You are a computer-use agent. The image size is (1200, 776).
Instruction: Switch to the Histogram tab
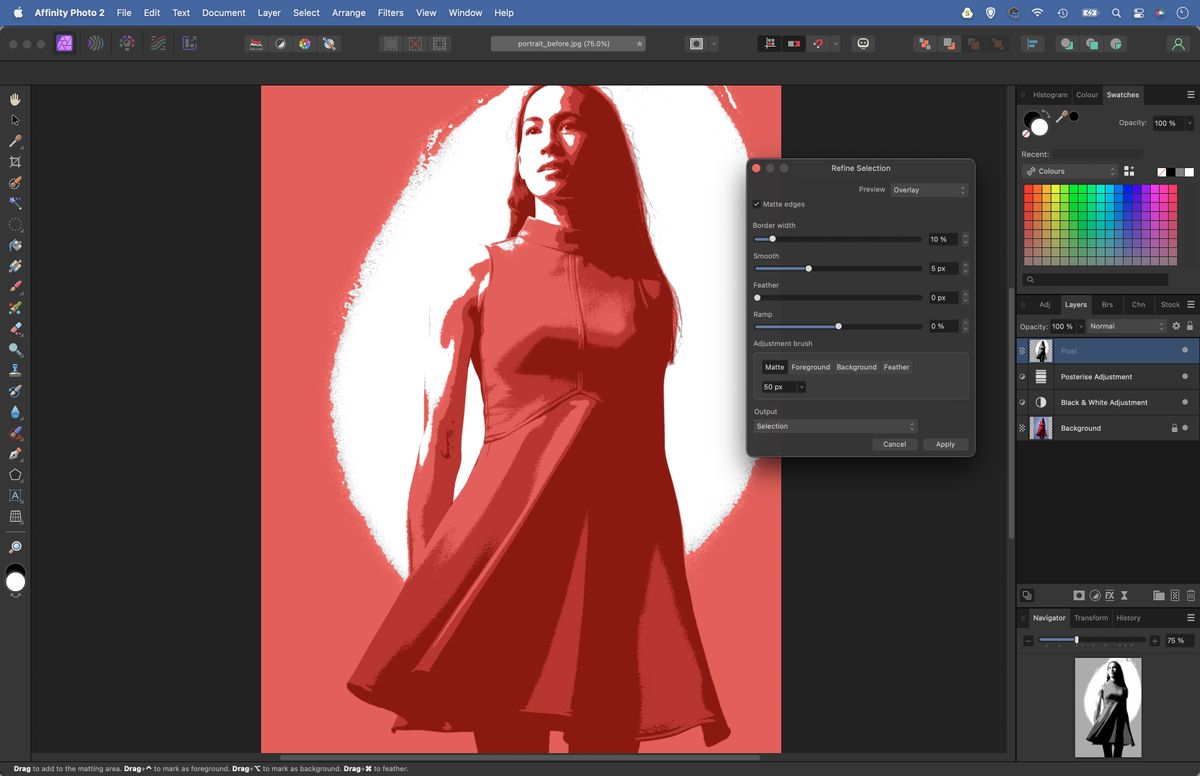point(1050,94)
